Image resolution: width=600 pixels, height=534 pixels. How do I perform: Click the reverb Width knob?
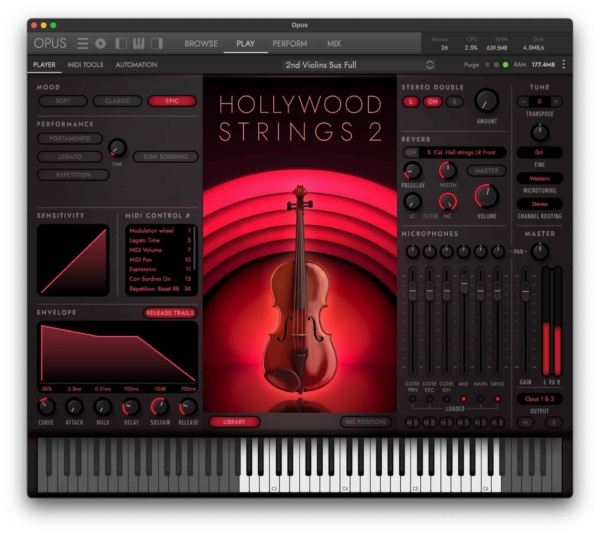[448, 171]
